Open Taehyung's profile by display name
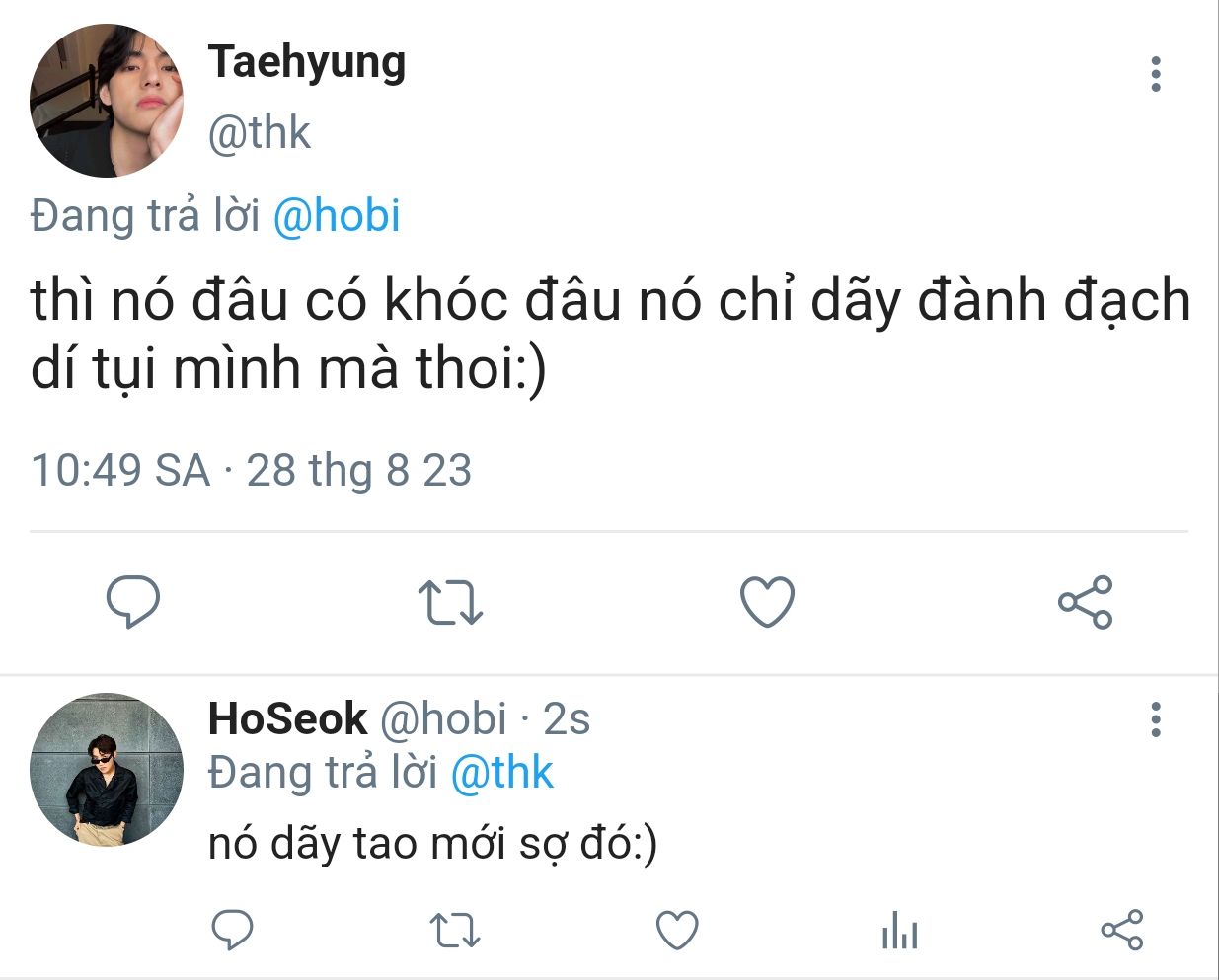Image resolution: width=1219 pixels, height=980 pixels. [307, 62]
